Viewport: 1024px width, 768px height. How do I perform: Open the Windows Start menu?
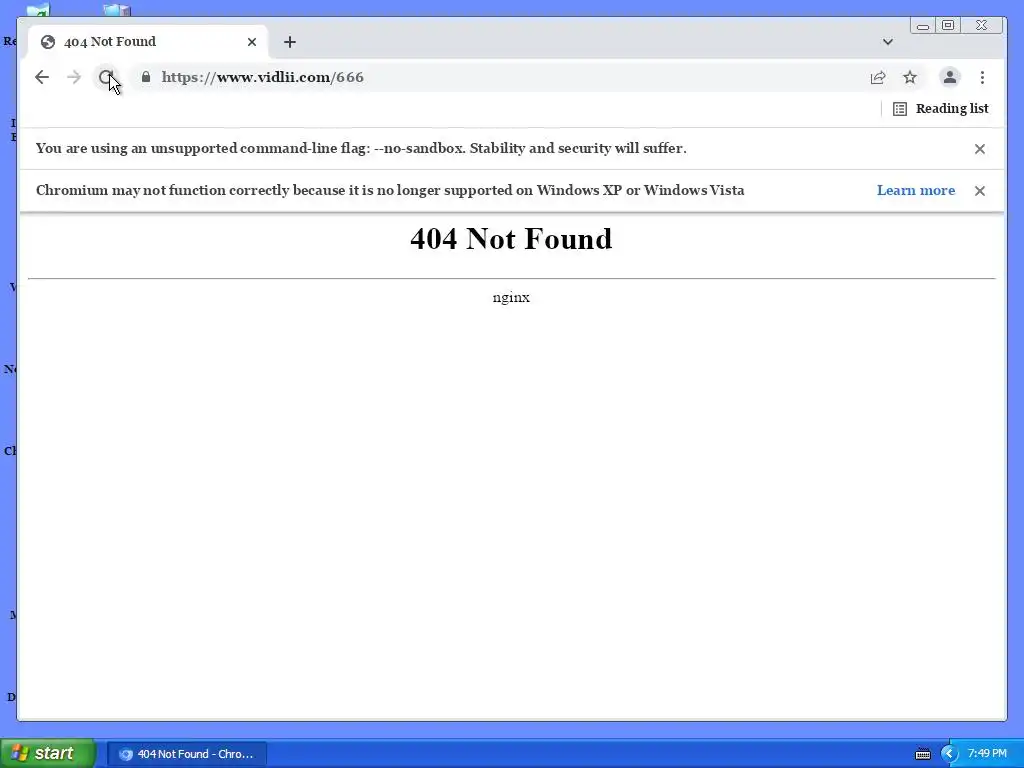[47, 754]
